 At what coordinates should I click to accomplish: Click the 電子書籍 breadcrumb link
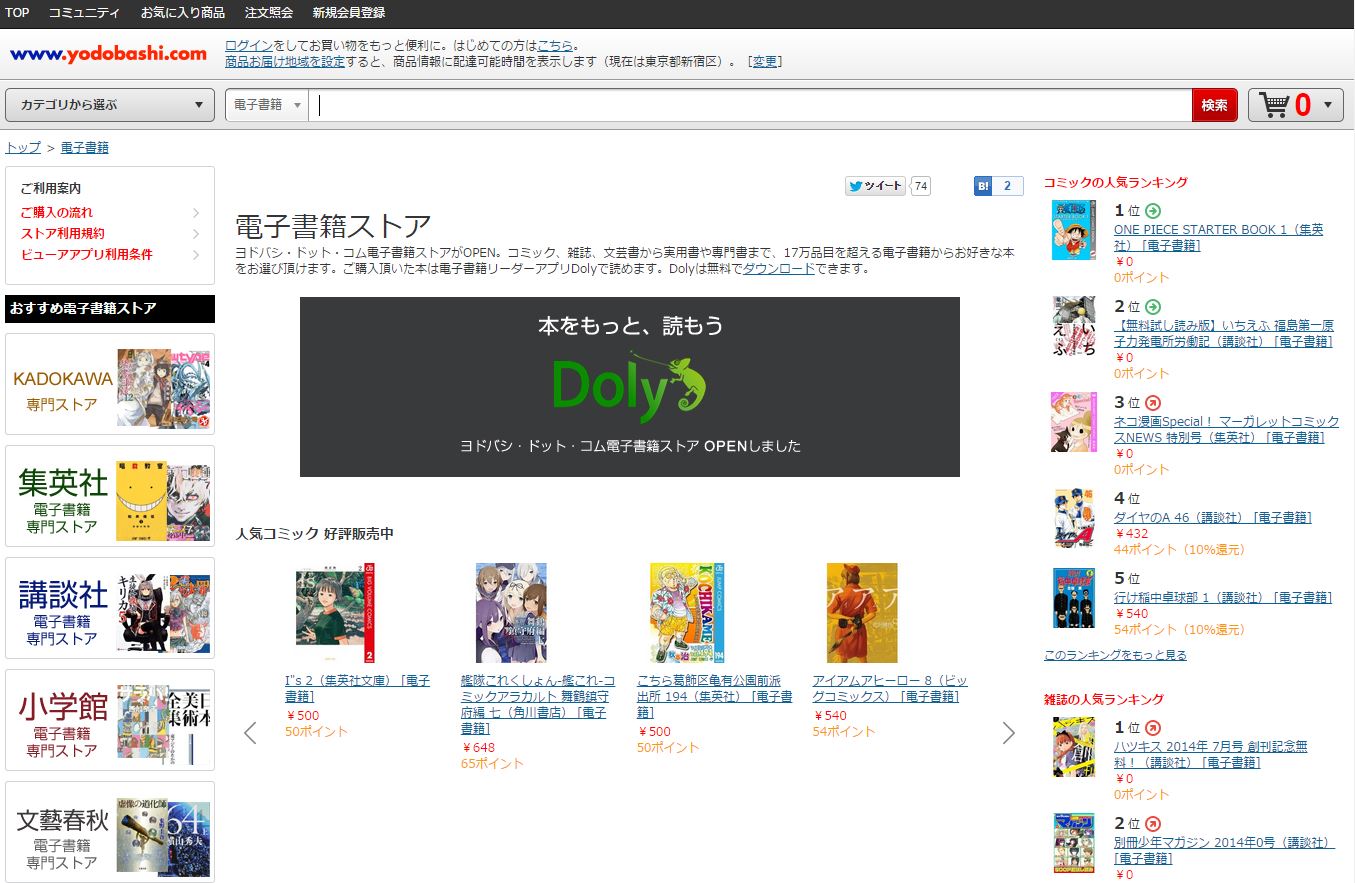(x=84, y=148)
